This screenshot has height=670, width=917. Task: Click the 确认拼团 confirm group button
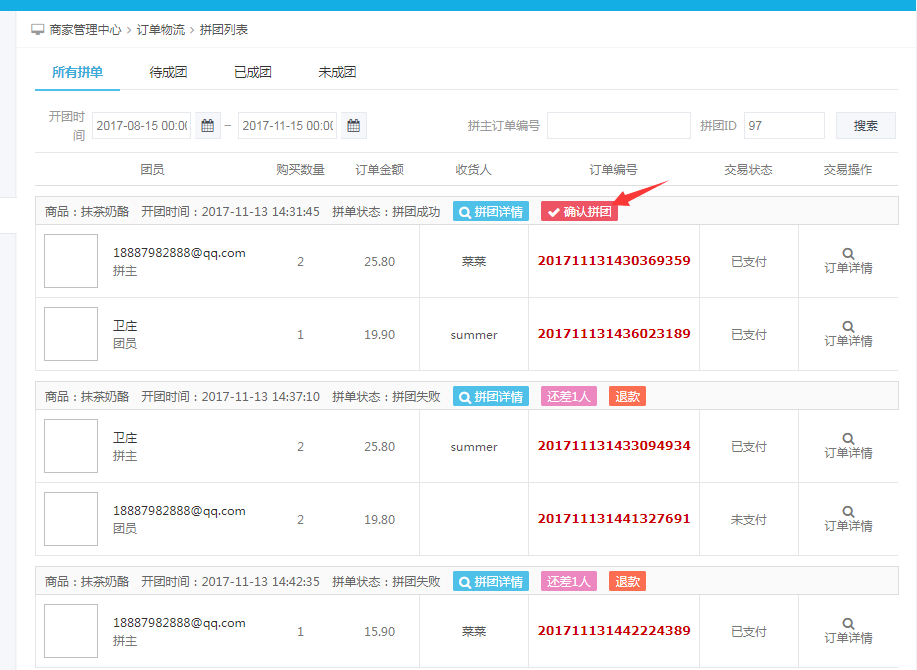[x=579, y=212]
